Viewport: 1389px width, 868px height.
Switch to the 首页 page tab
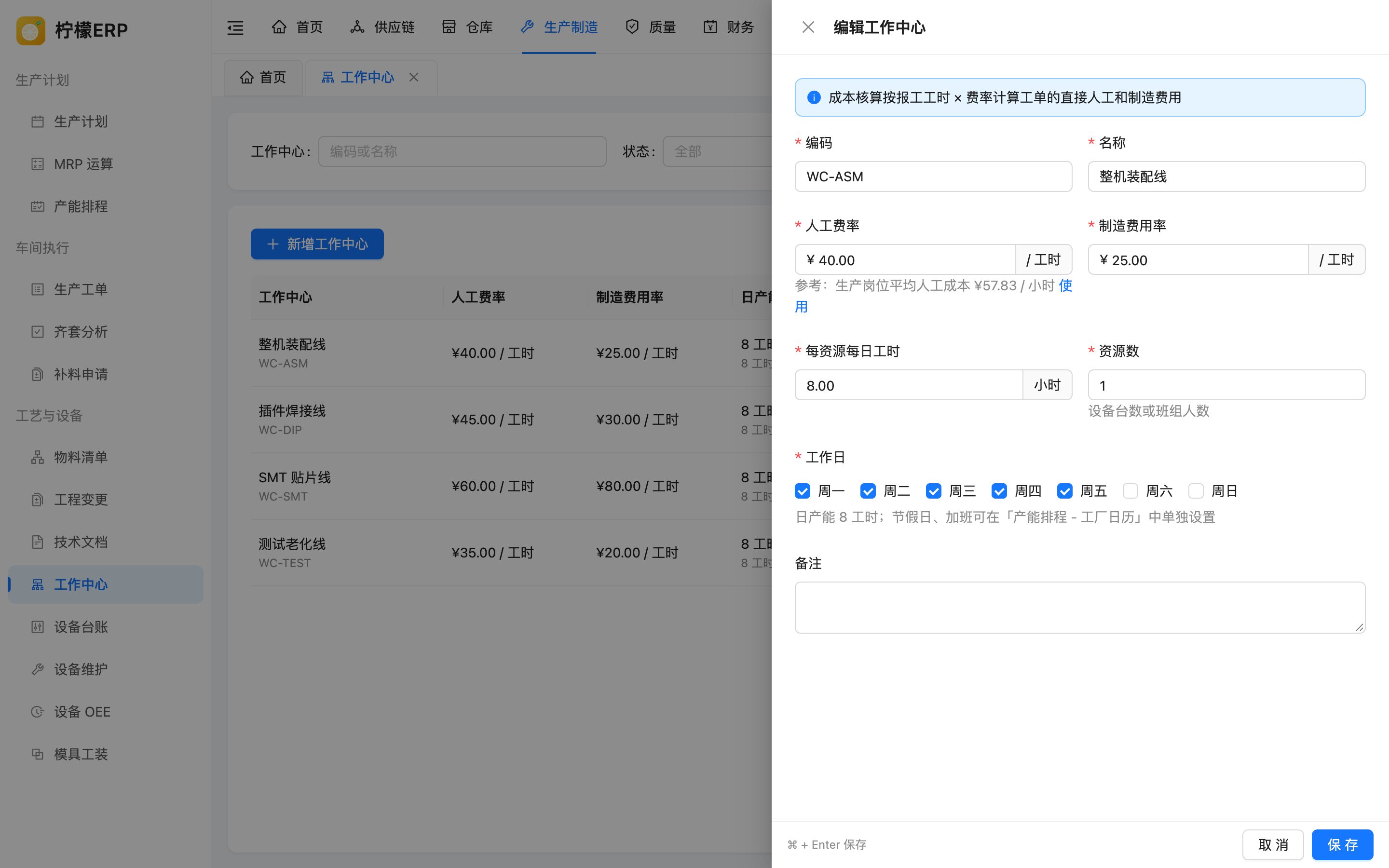point(263,78)
